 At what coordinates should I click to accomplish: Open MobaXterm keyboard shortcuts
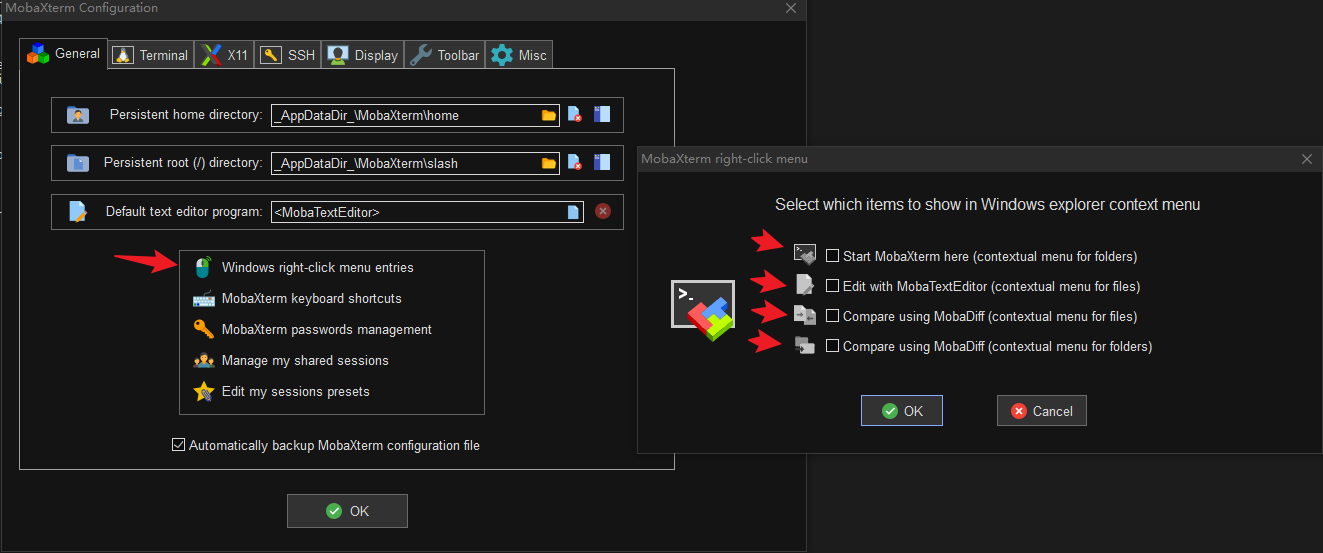click(x=312, y=299)
